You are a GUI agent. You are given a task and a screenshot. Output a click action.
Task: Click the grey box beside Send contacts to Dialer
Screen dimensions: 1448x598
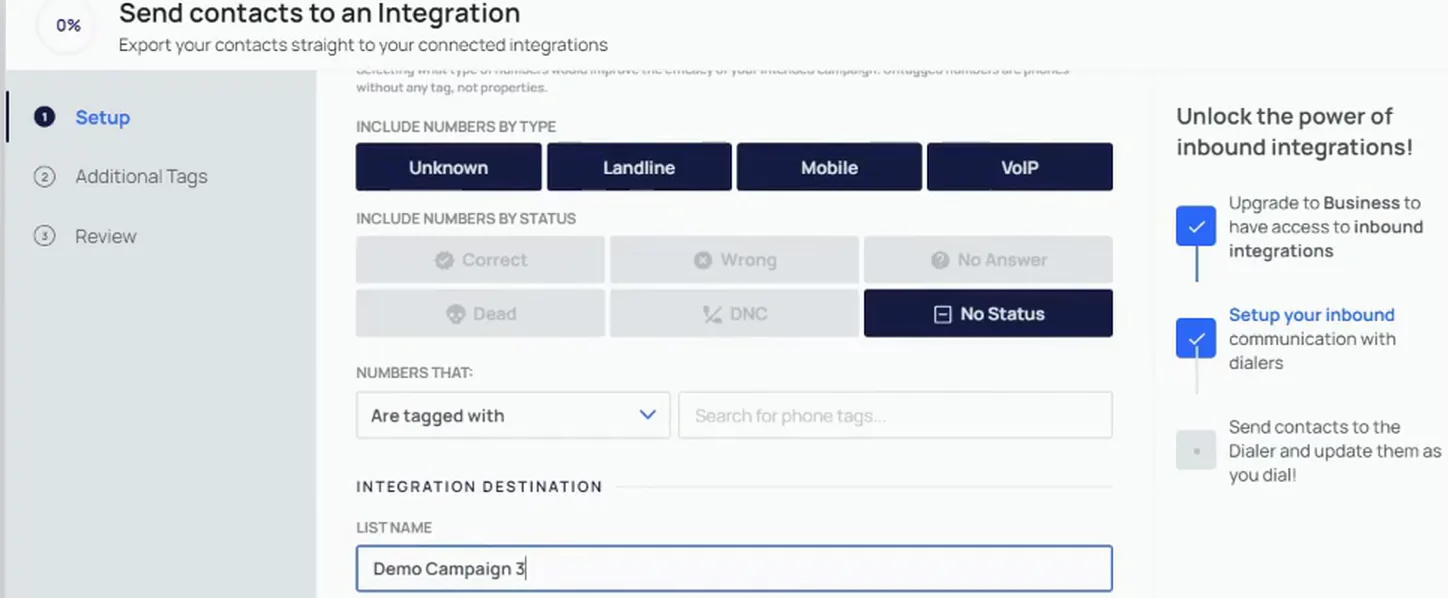click(1196, 451)
